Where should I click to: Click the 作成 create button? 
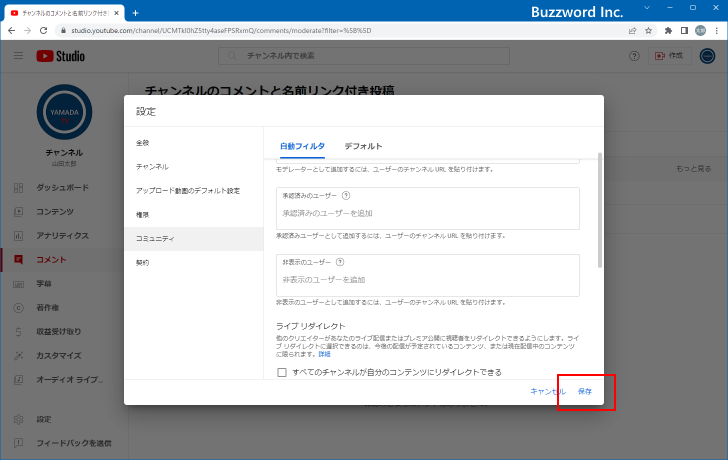(x=669, y=56)
